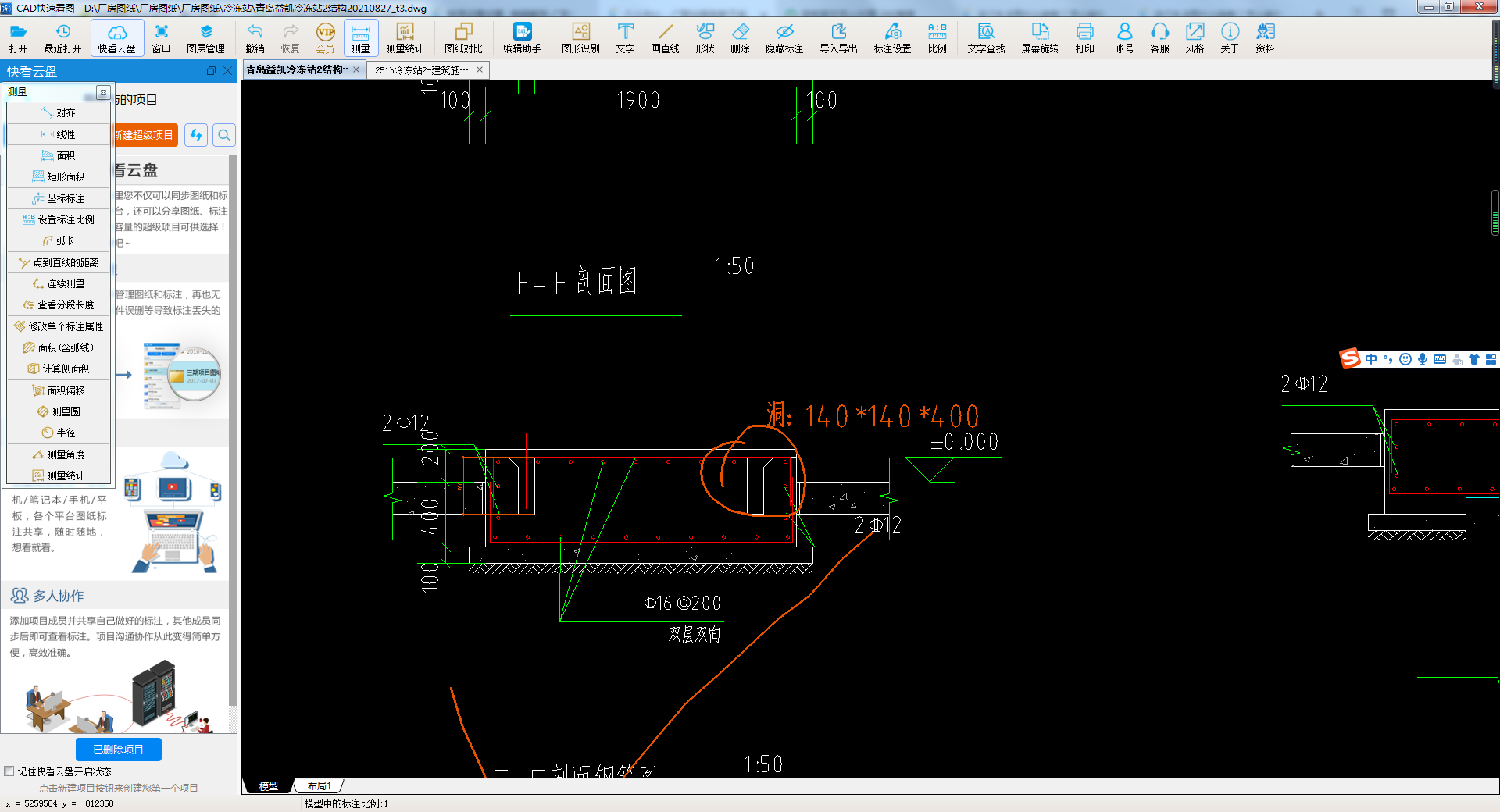
Task: Select the 测量 measure tool
Action: (360, 37)
